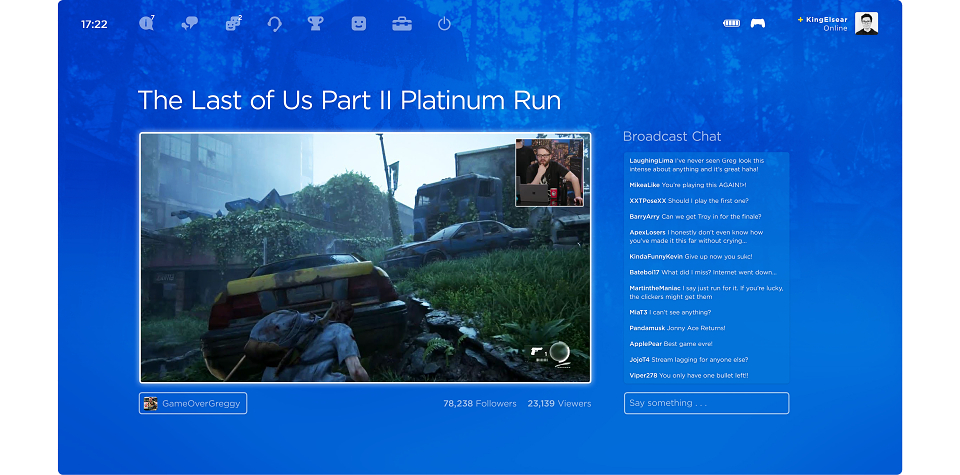Screen dimensions: 960x475
Task: Select the power icon
Action: click(444, 24)
